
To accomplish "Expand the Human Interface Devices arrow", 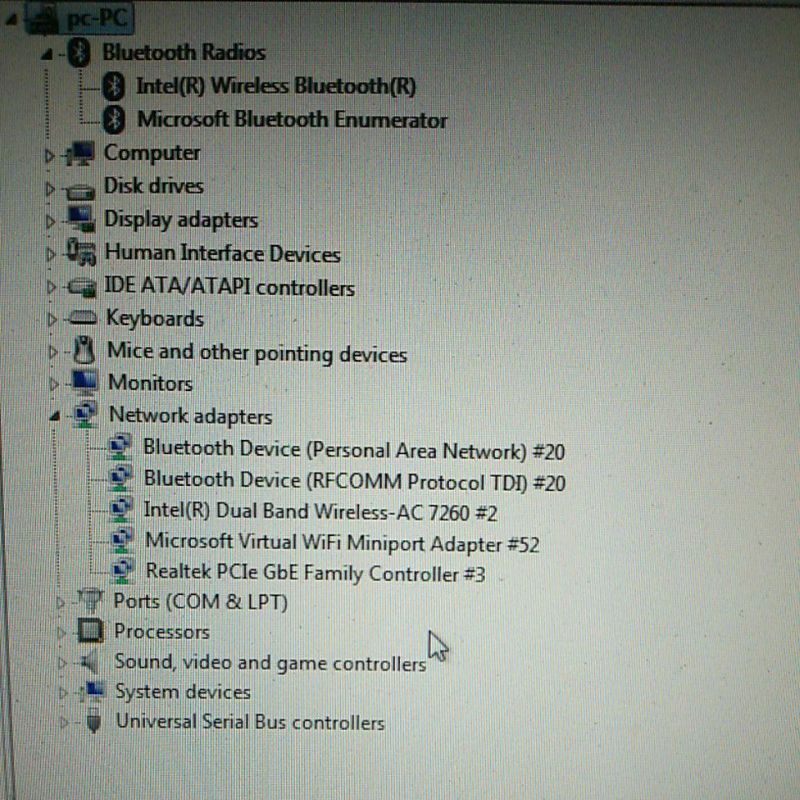I will pyautogui.click(x=51, y=254).
